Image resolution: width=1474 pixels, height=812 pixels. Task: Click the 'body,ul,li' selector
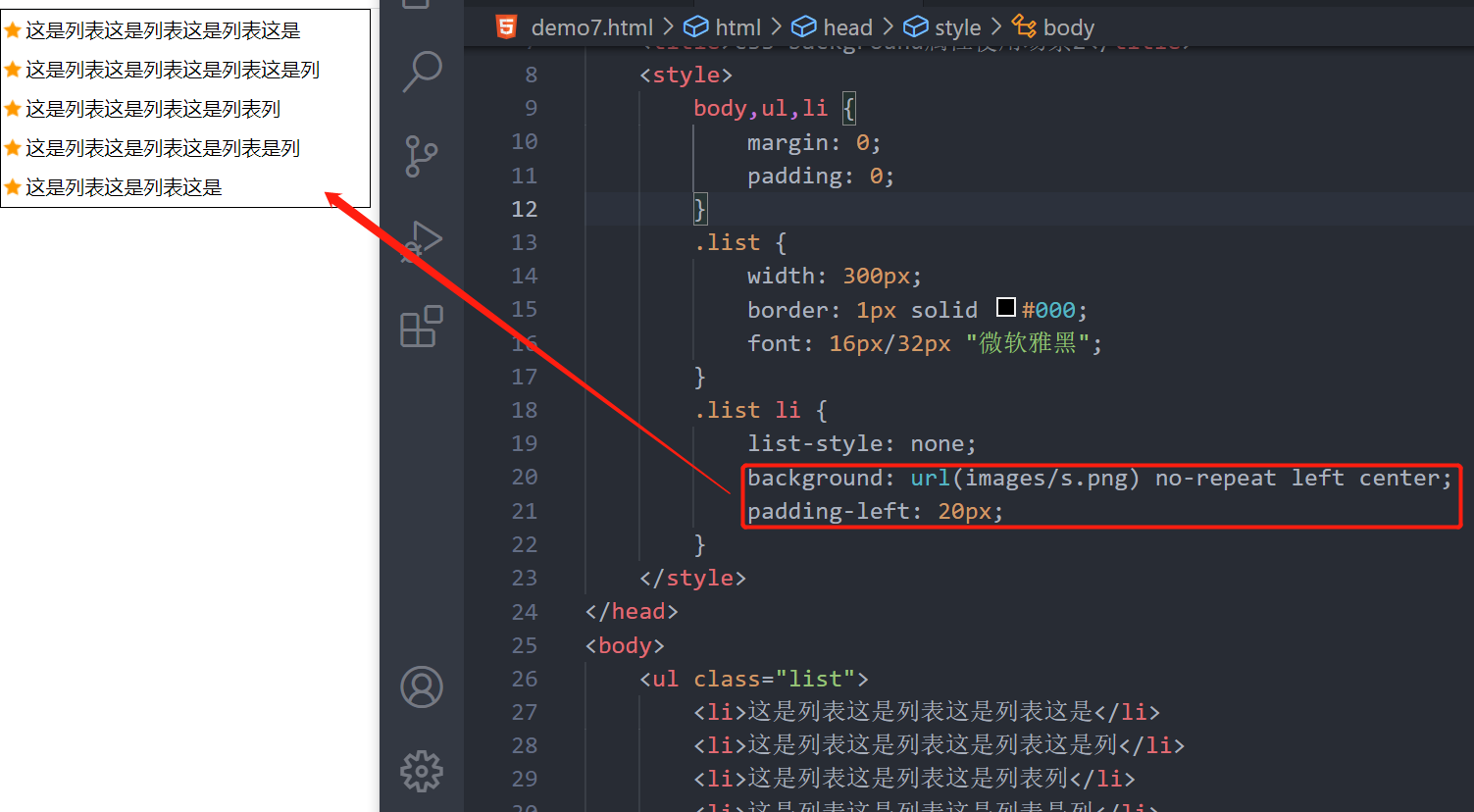tap(760, 108)
